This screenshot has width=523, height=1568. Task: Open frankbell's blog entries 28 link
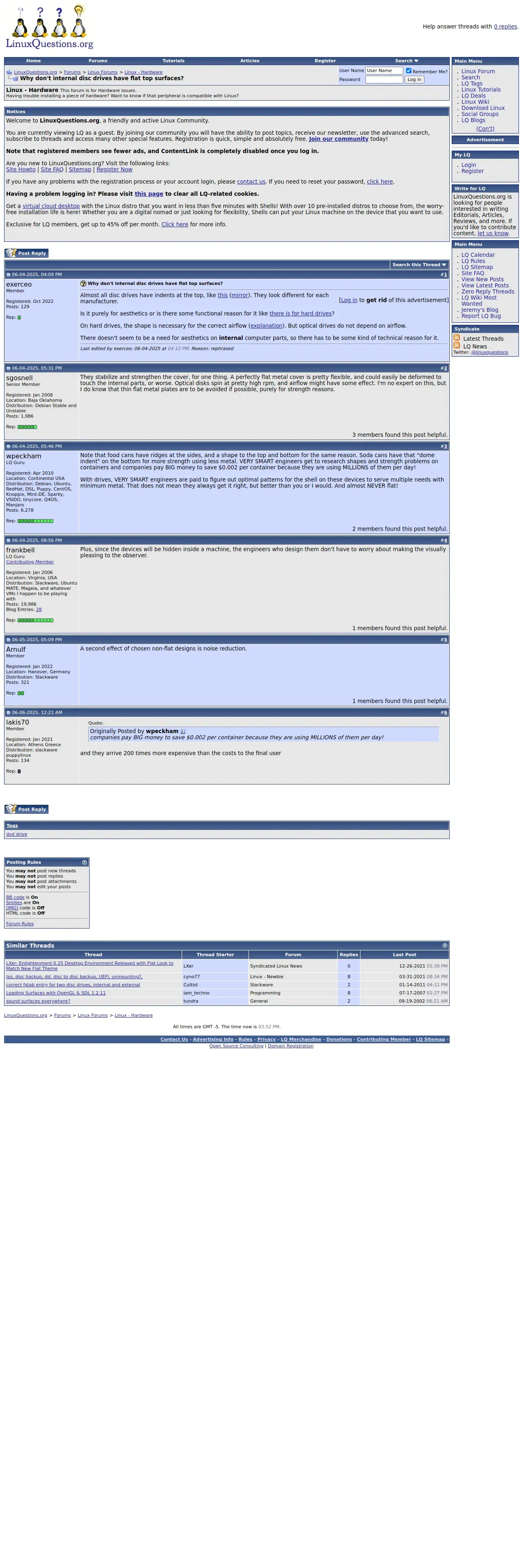tap(39, 609)
